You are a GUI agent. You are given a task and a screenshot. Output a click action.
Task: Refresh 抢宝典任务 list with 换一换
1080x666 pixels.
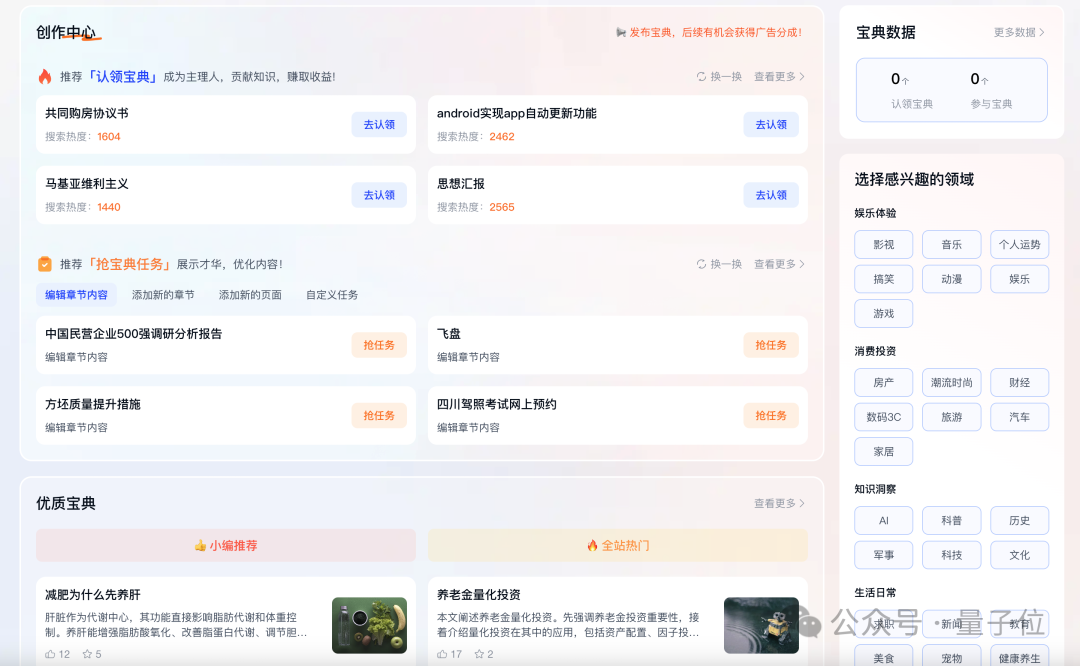pos(719,264)
